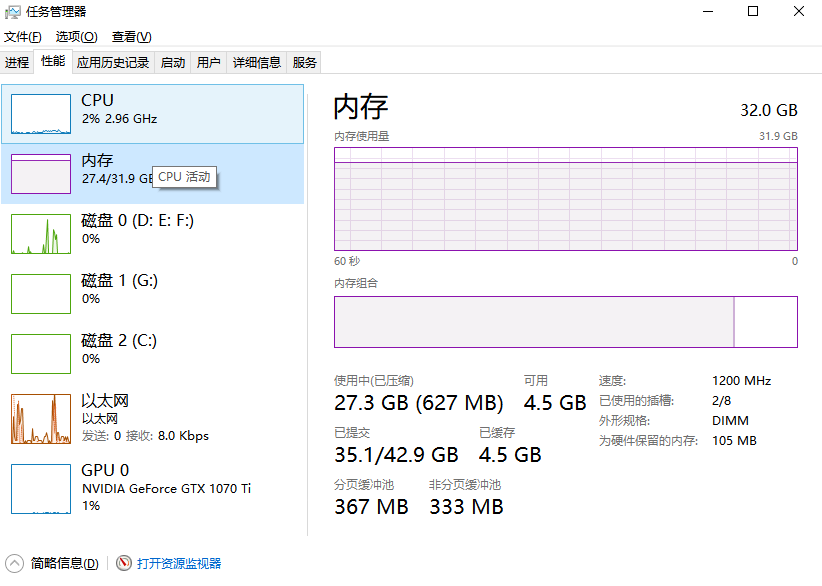822x586 pixels.
Task: Open the 以太网 Ethernet performance view
Action: (x=41, y=419)
